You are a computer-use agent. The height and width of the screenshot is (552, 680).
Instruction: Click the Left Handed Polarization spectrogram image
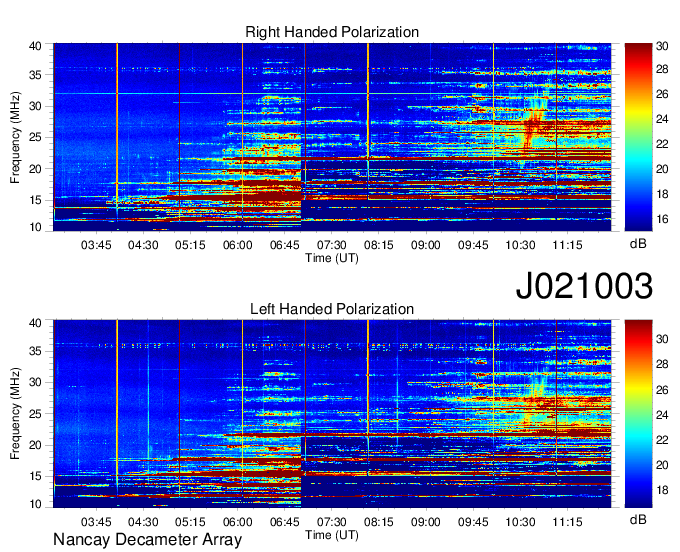point(332,414)
